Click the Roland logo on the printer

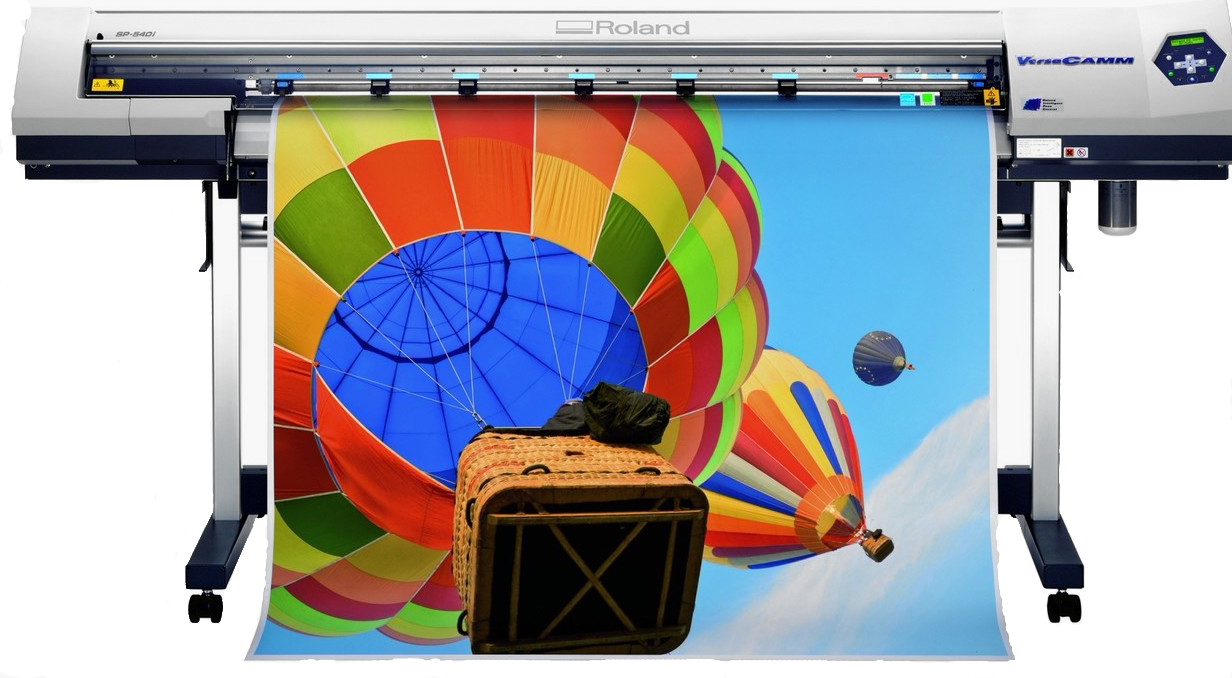coord(622,27)
